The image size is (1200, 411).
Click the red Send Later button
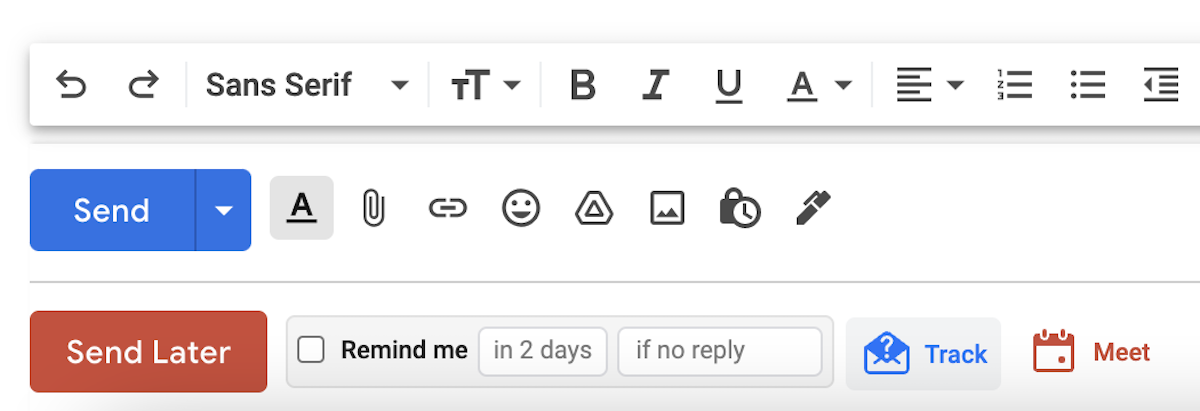click(148, 352)
